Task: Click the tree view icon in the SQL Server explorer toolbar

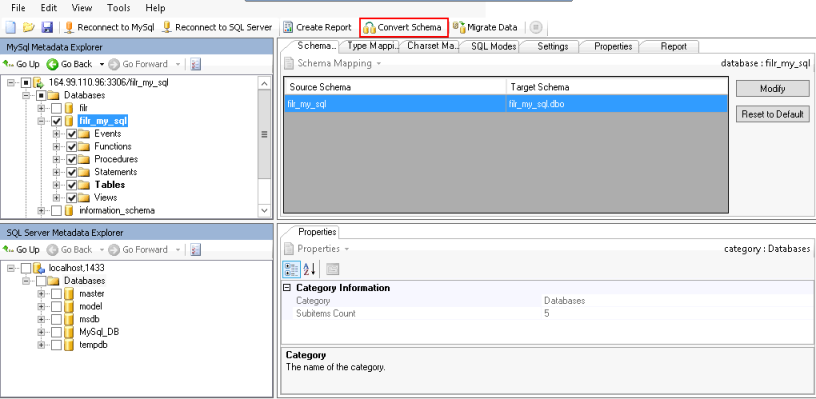Action: click(196, 250)
